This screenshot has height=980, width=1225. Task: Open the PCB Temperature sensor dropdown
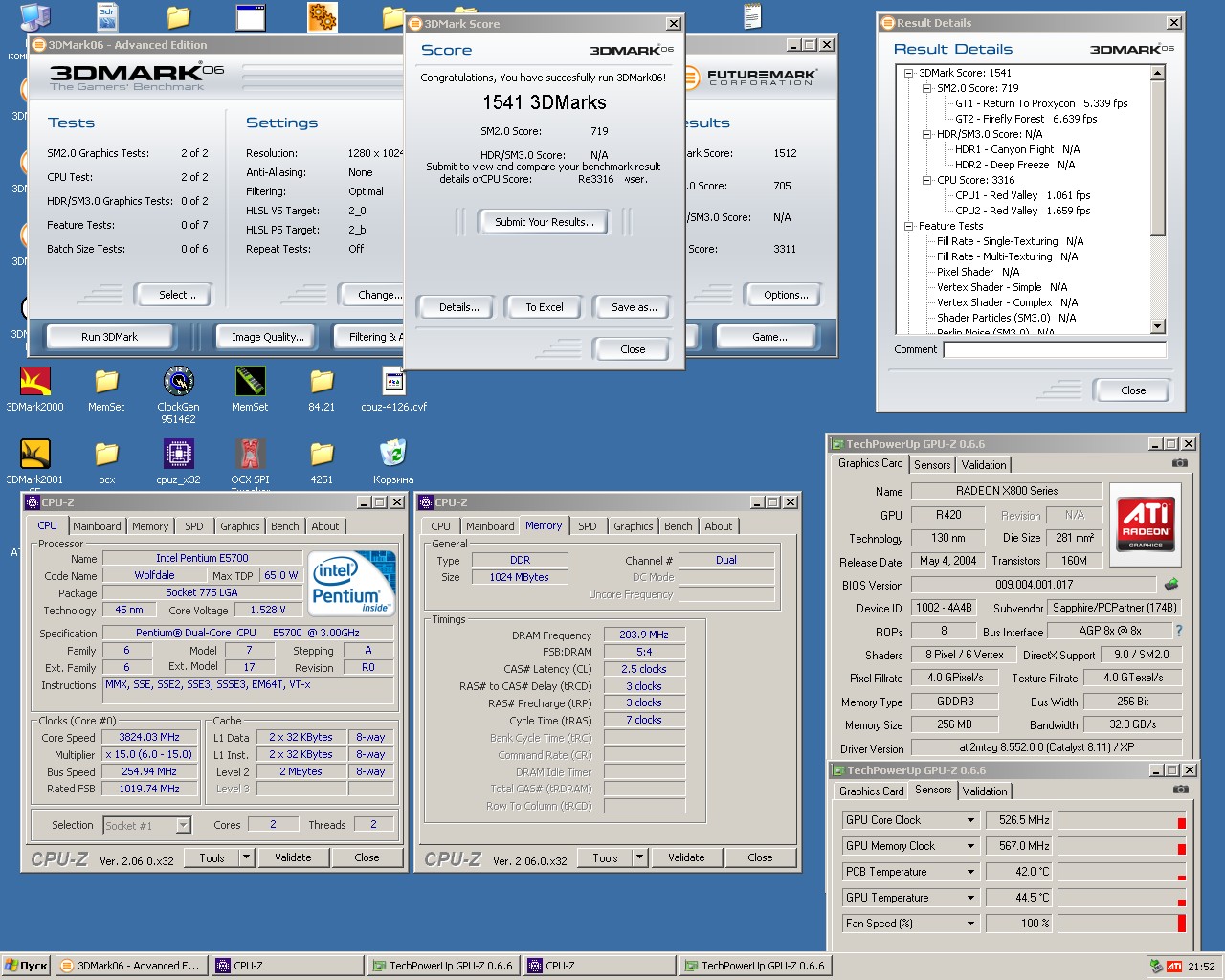point(970,872)
